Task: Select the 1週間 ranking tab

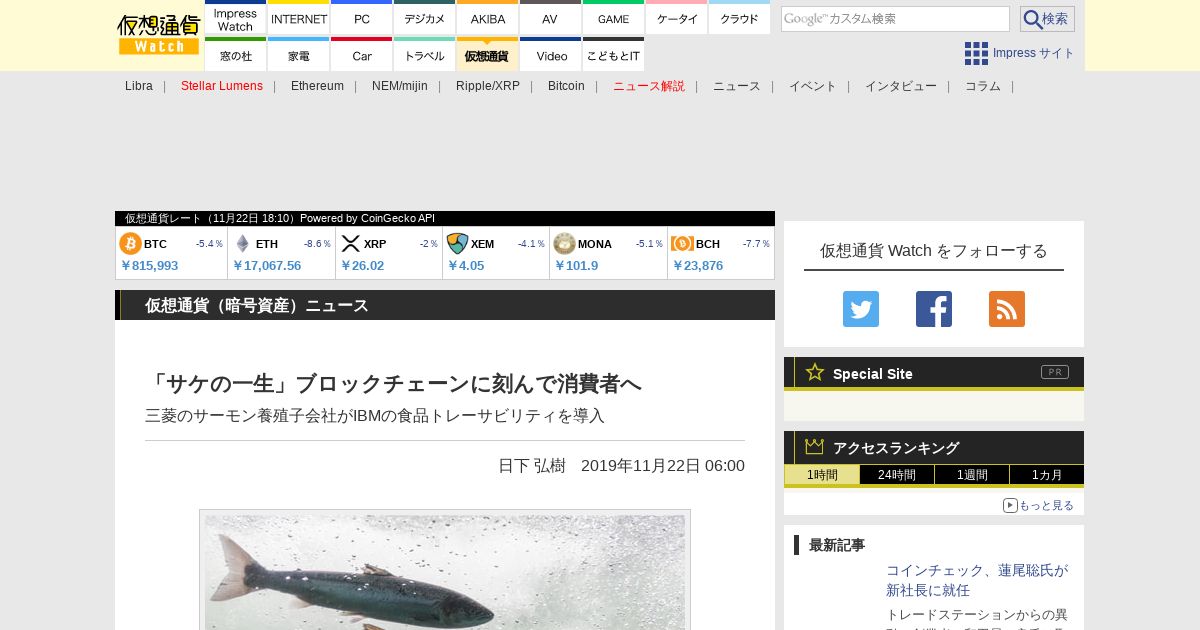Action: click(972, 475)
